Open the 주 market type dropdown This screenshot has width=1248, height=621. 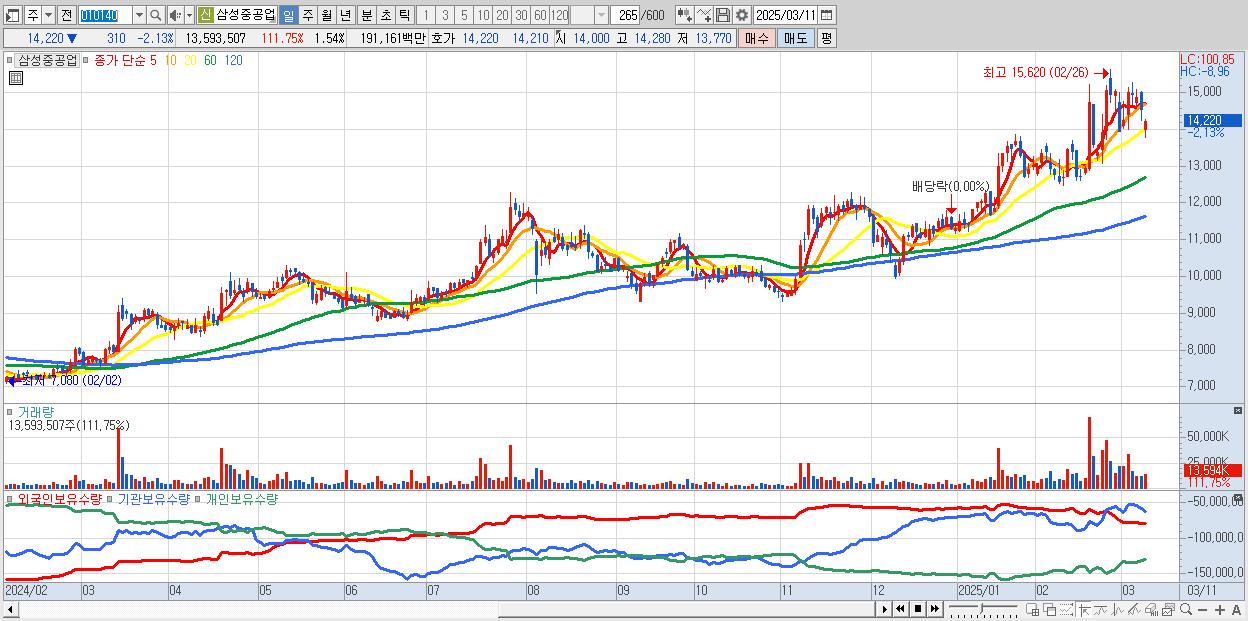[x=48, y=15]
